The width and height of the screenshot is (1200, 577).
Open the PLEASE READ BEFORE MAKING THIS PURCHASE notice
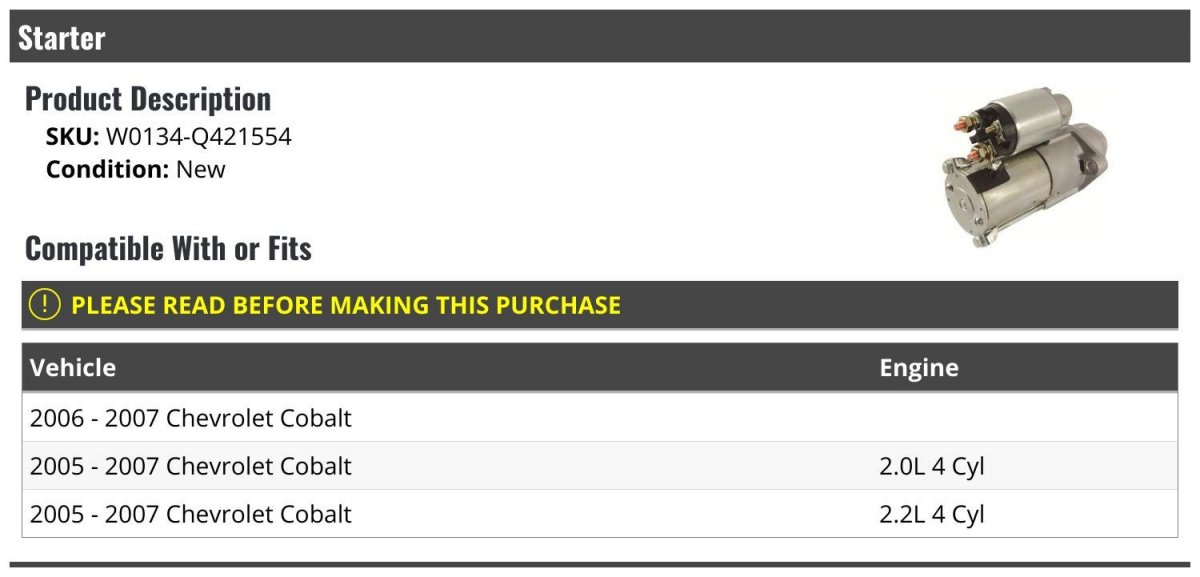coord(346,305)
